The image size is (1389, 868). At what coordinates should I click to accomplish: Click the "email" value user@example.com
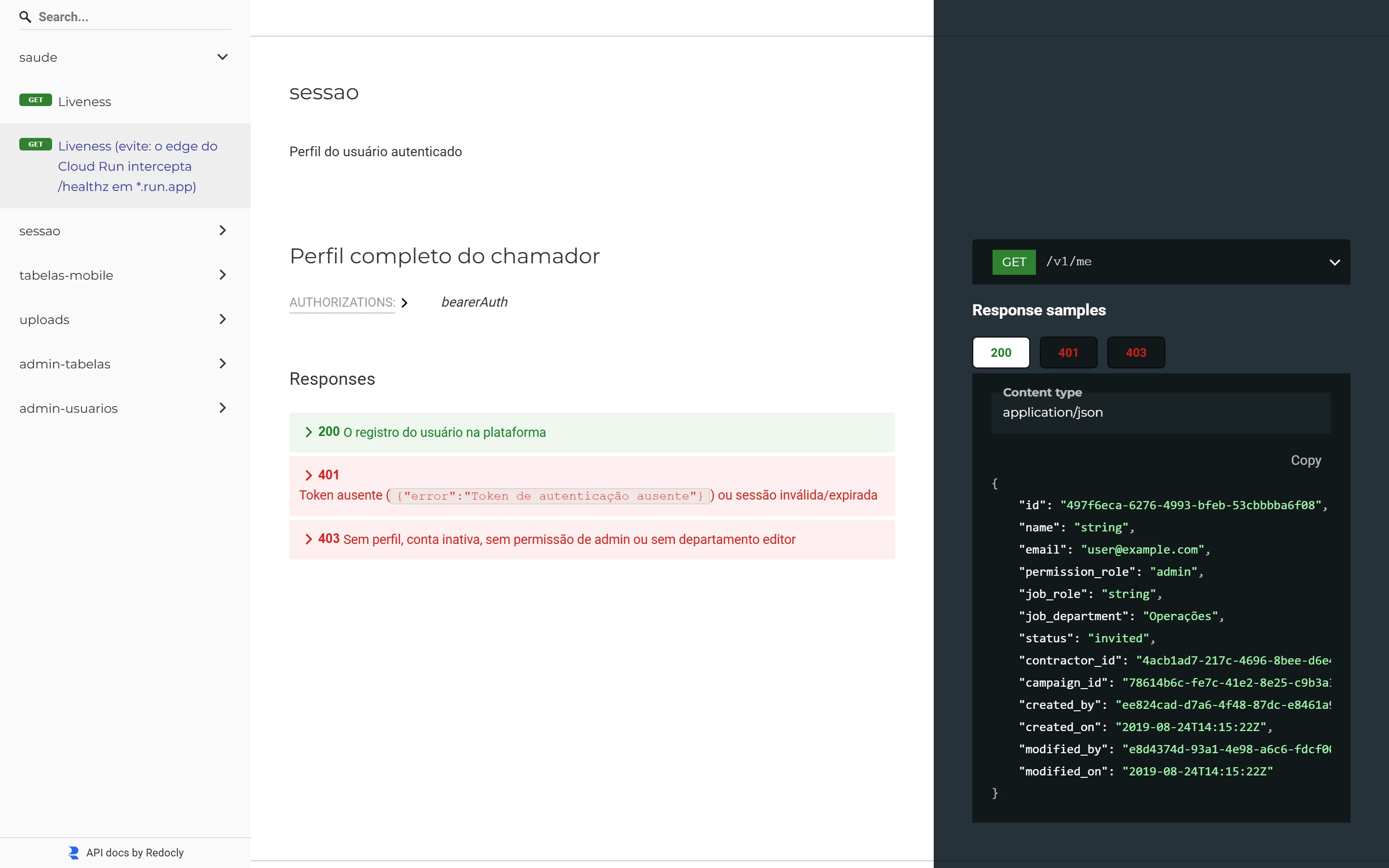[1142, 549]
